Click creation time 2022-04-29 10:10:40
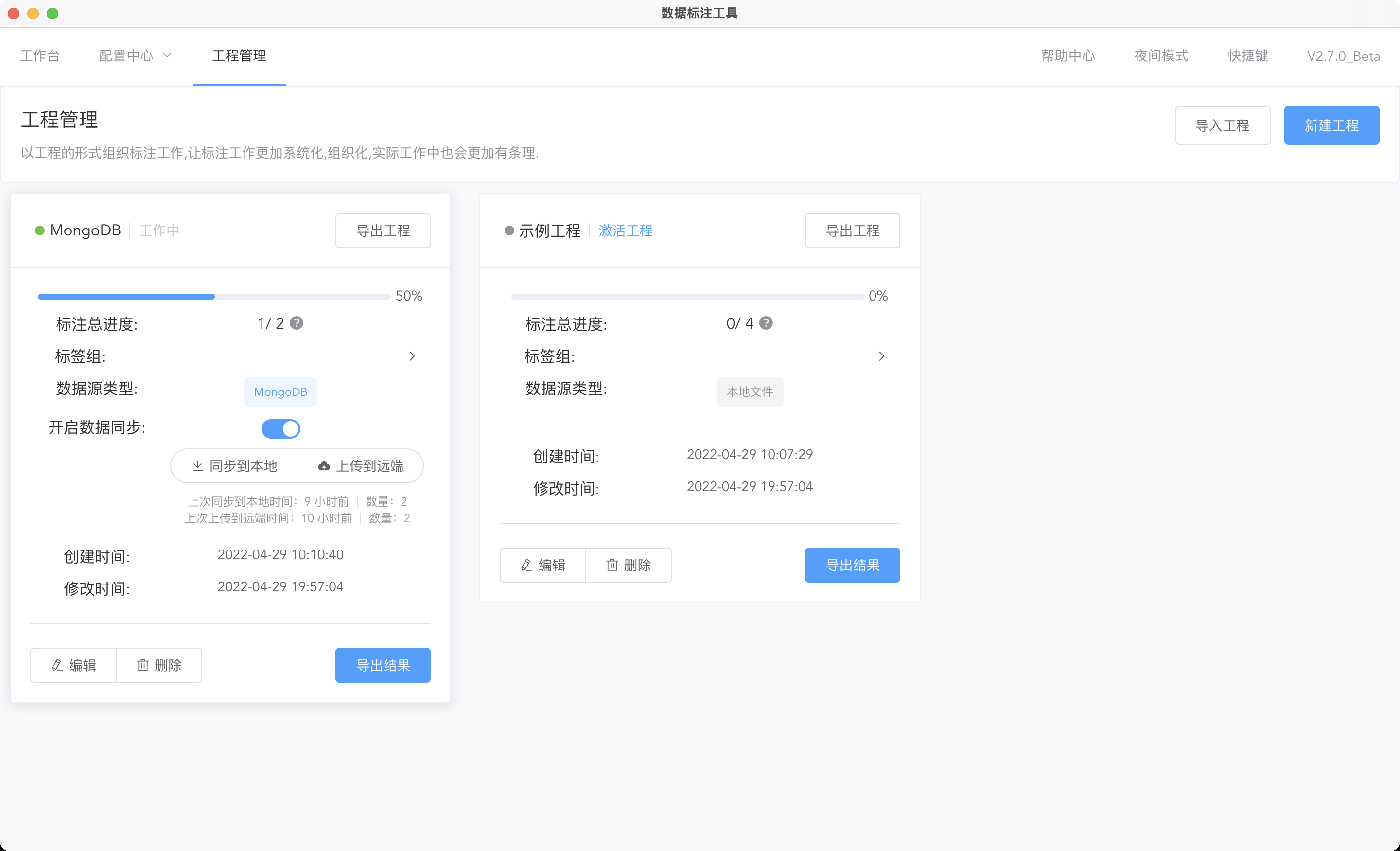 point(280,554)
